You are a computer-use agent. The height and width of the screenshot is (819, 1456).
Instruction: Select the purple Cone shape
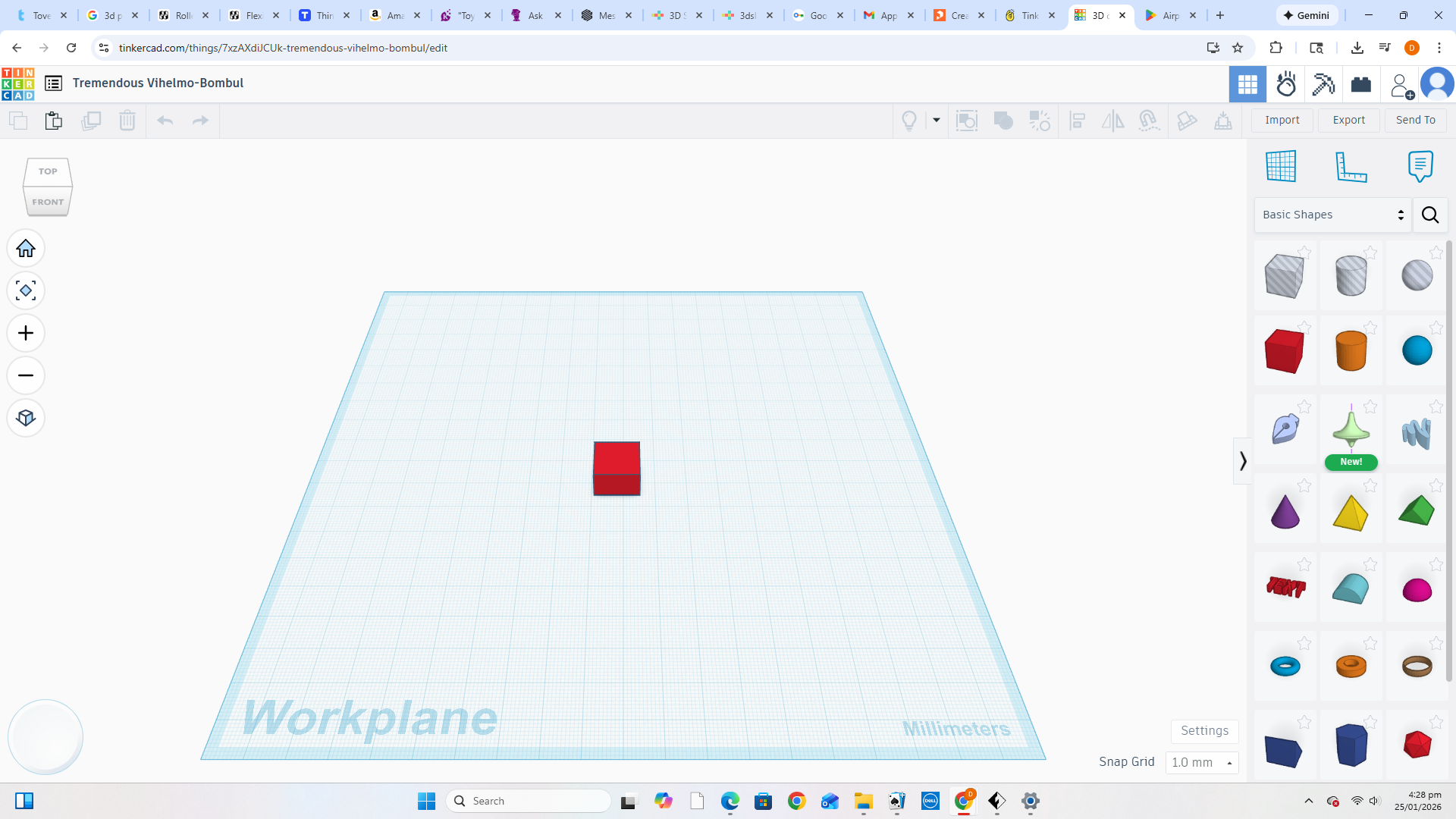point(1285,512)
